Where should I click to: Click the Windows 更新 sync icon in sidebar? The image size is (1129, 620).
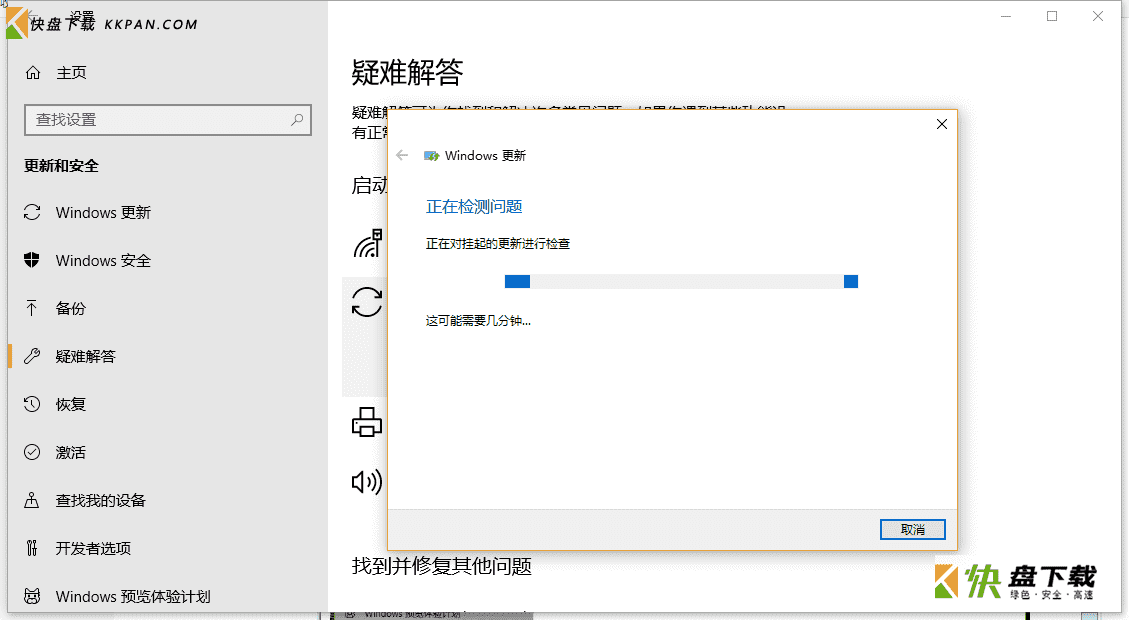coord(32,212)
